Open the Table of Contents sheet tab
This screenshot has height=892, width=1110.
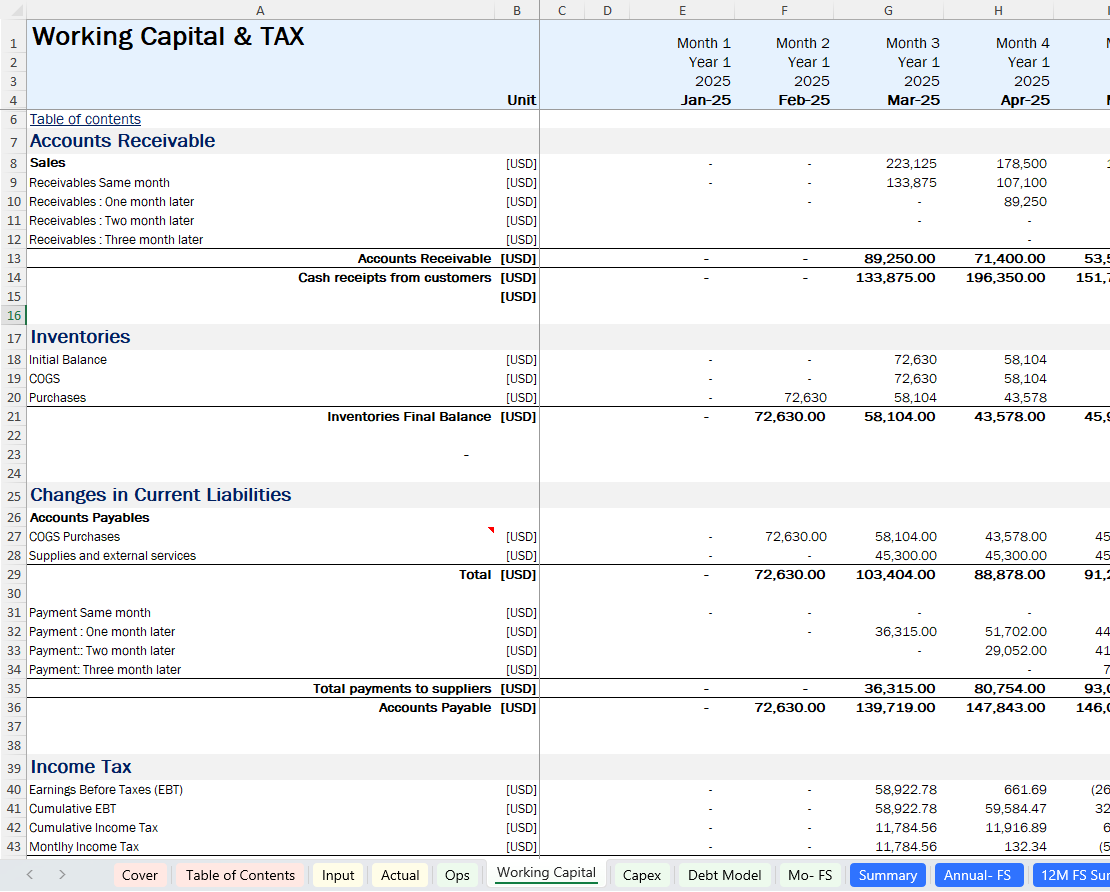point(240,875)
